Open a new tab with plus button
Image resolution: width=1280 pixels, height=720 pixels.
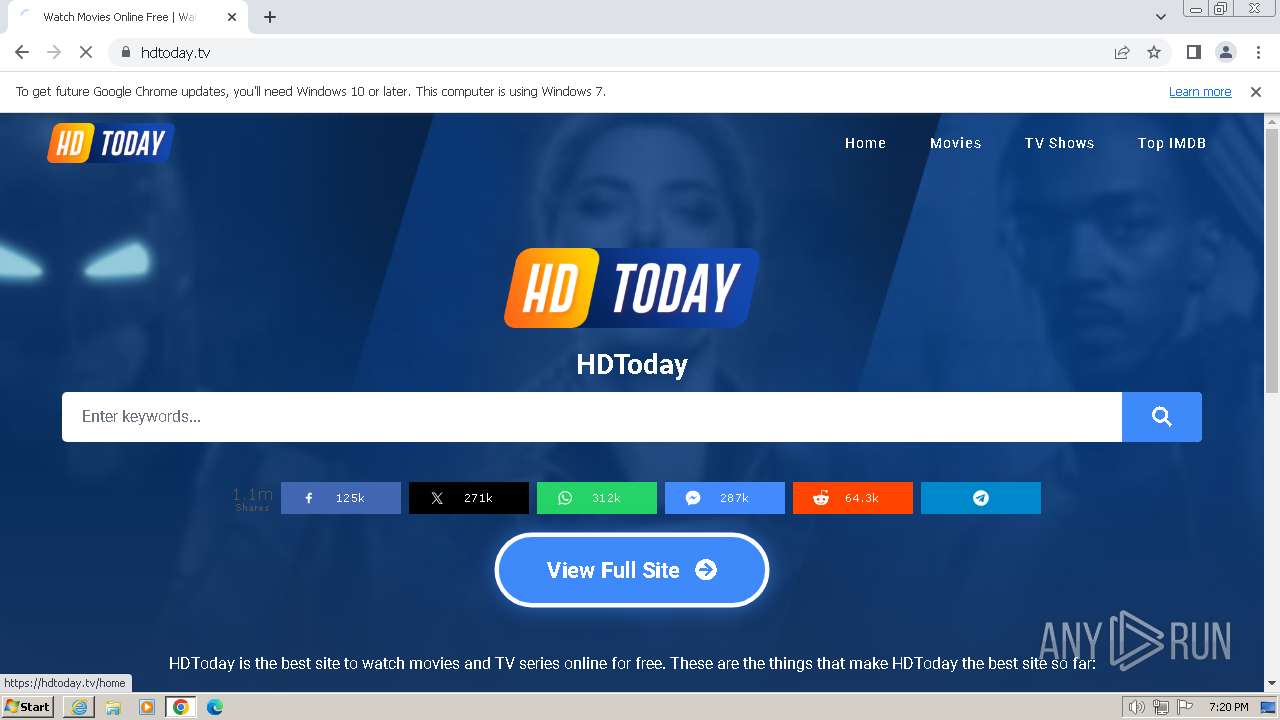(270, 17)
